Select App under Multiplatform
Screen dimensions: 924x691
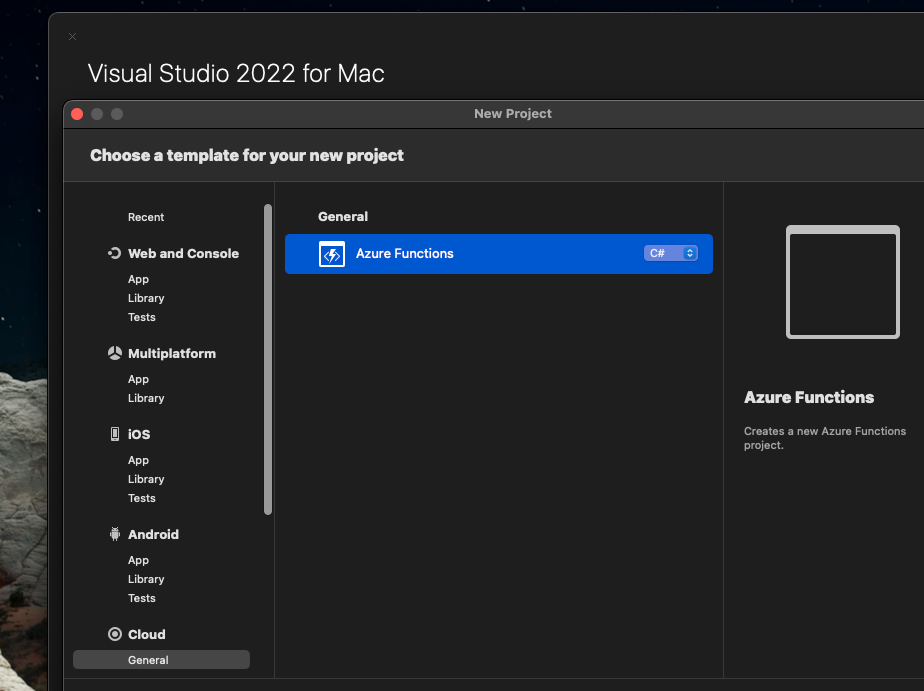(138, 379)
